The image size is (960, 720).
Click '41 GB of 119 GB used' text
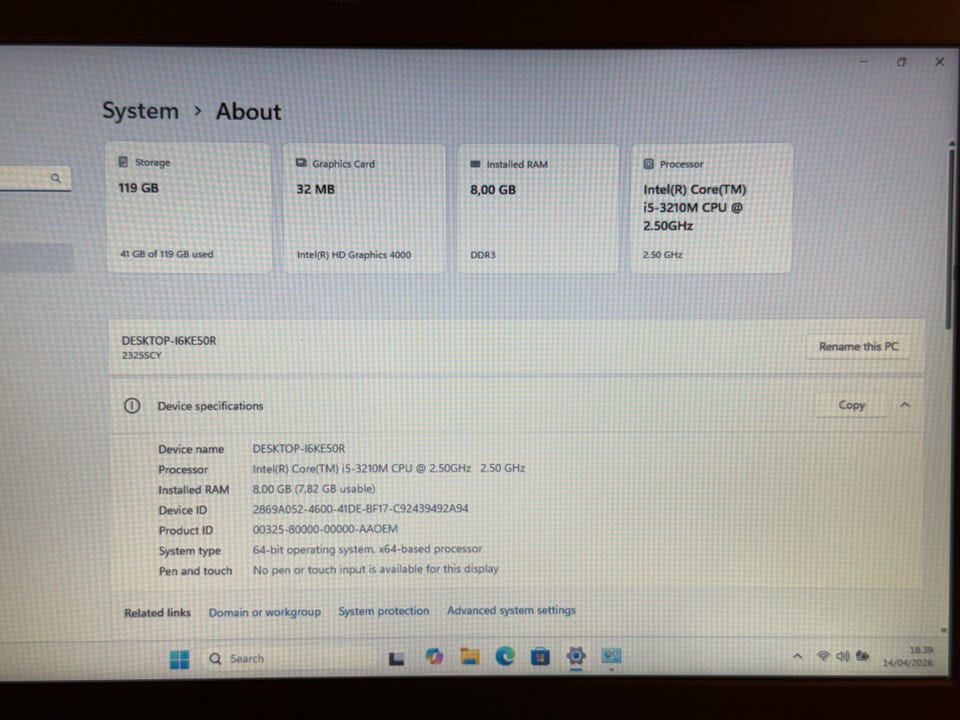(x=167, y=253)
